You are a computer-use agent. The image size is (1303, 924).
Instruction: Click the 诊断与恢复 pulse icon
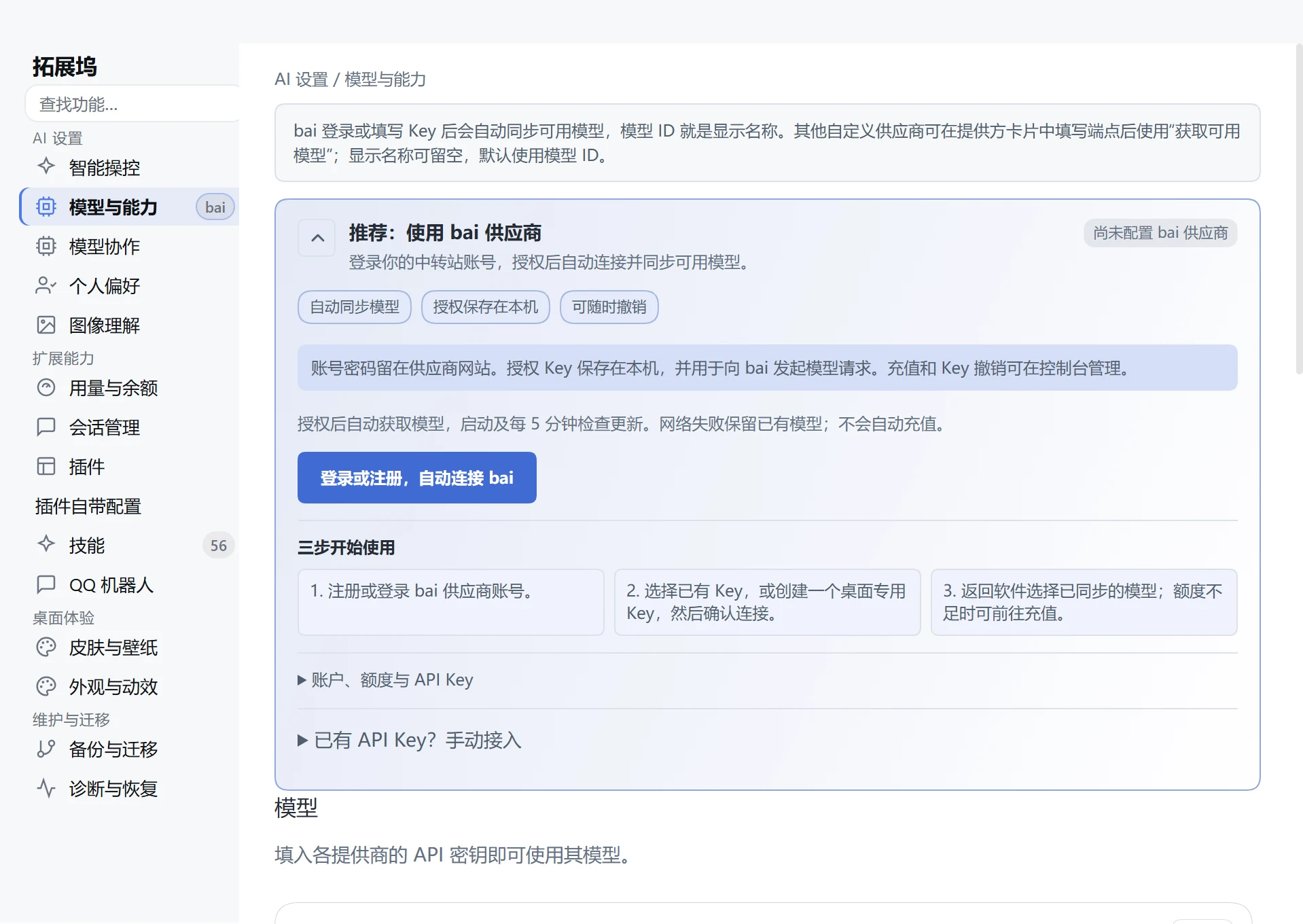[46, 788]
